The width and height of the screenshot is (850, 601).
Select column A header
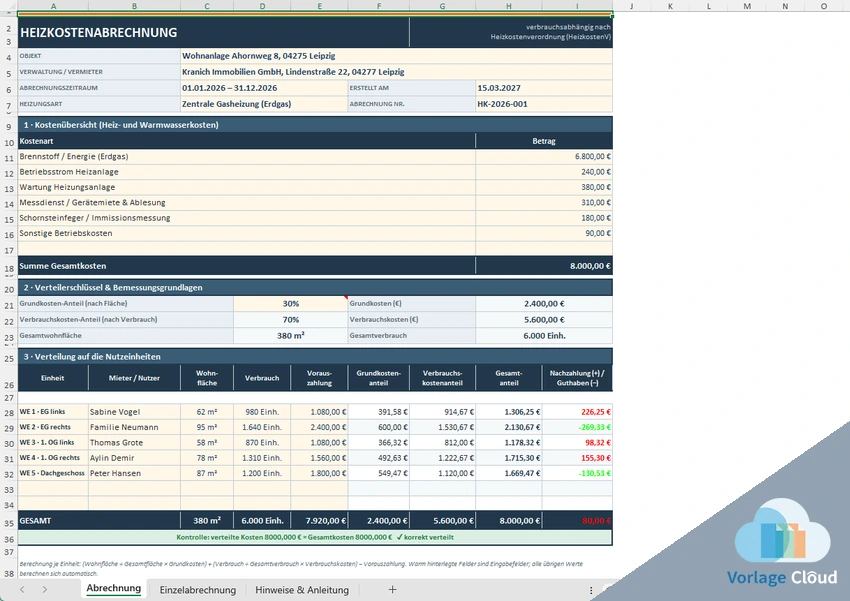tap(53, 6)
